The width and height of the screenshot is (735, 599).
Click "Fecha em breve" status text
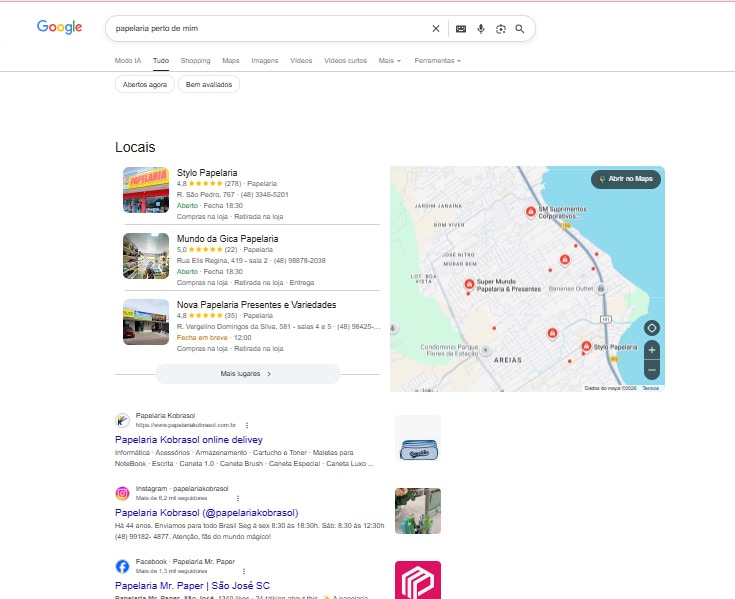(202, 337)
